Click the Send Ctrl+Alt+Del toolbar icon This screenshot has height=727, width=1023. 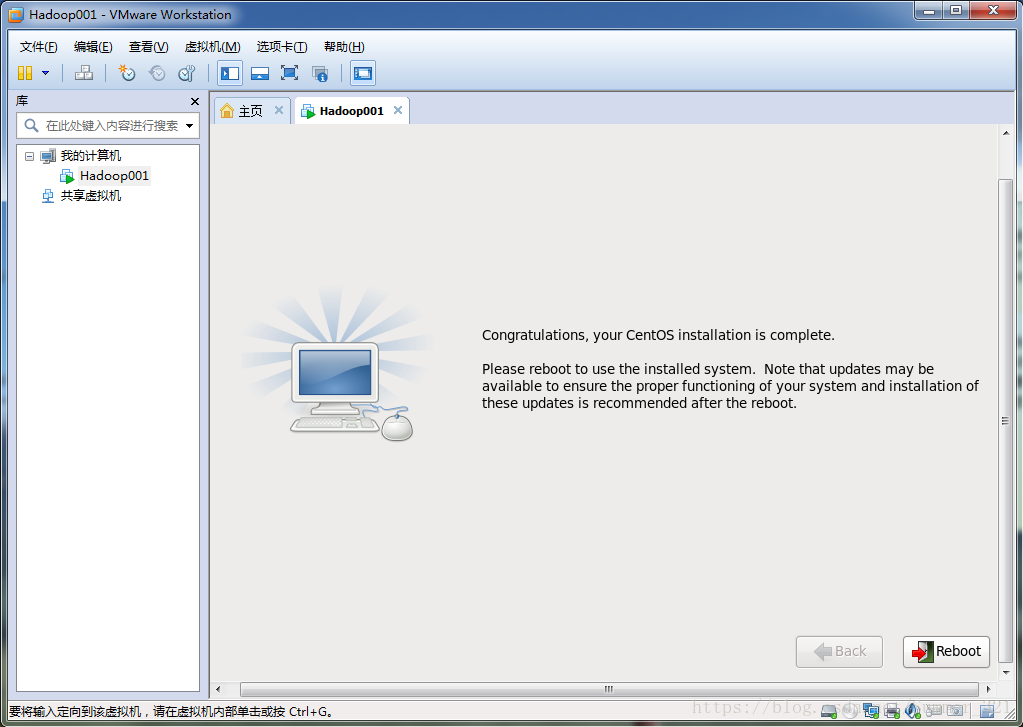(x=84, y=73)
